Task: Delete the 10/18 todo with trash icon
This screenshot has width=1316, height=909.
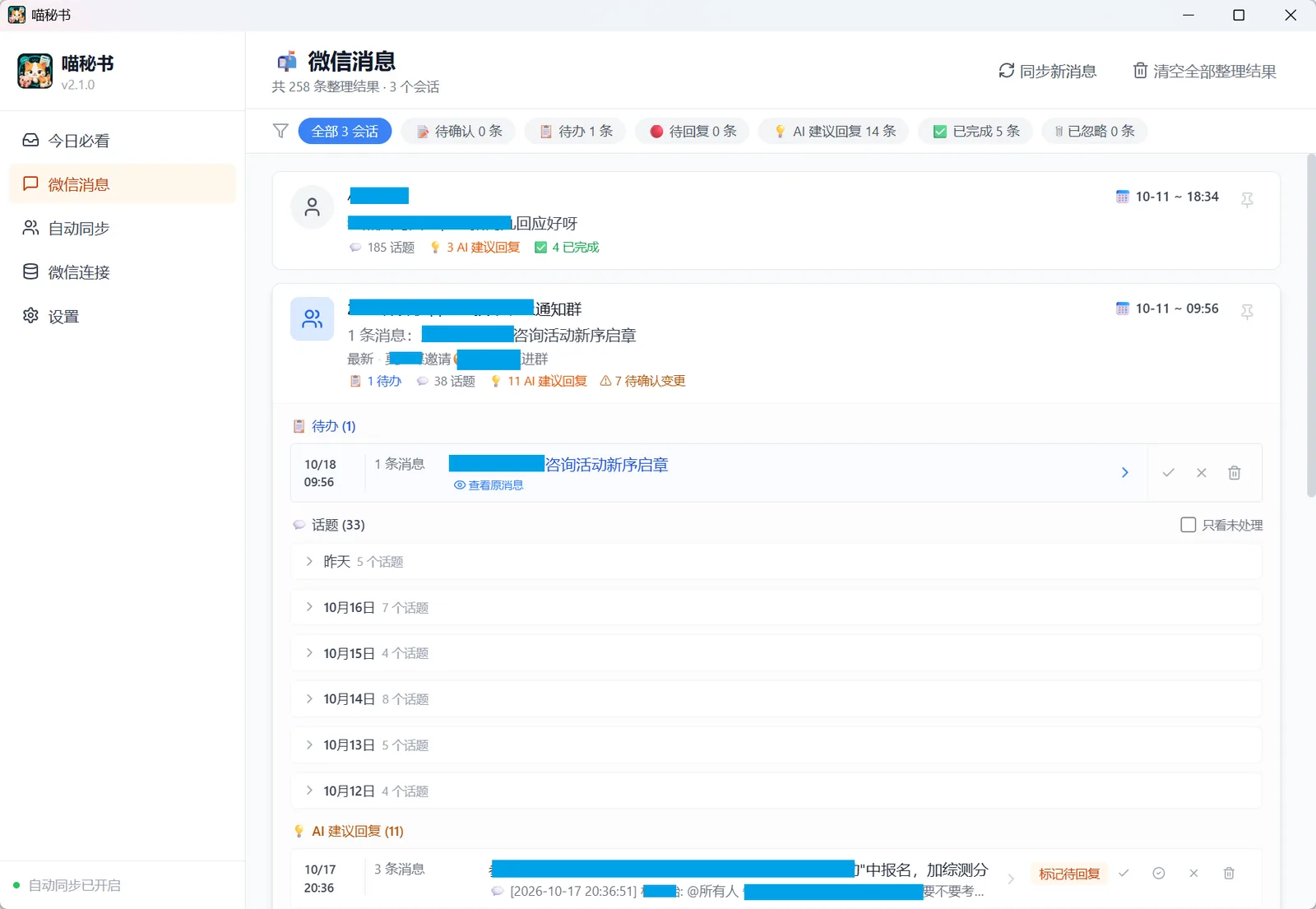Action: tap(1234, 472)
